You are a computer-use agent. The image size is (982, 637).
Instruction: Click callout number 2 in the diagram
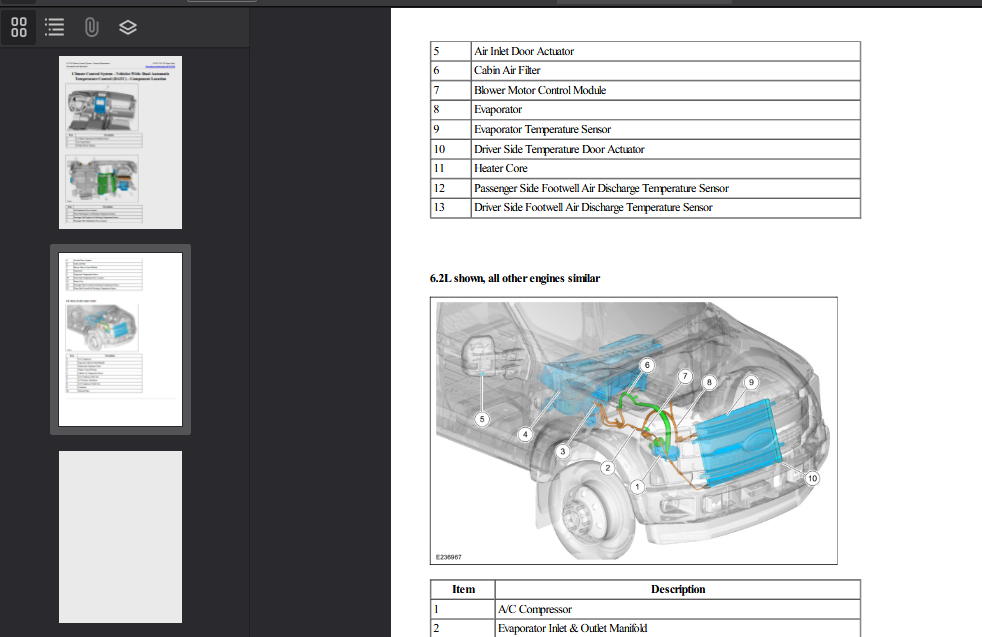pyautogui.click(x=607, y=468)
